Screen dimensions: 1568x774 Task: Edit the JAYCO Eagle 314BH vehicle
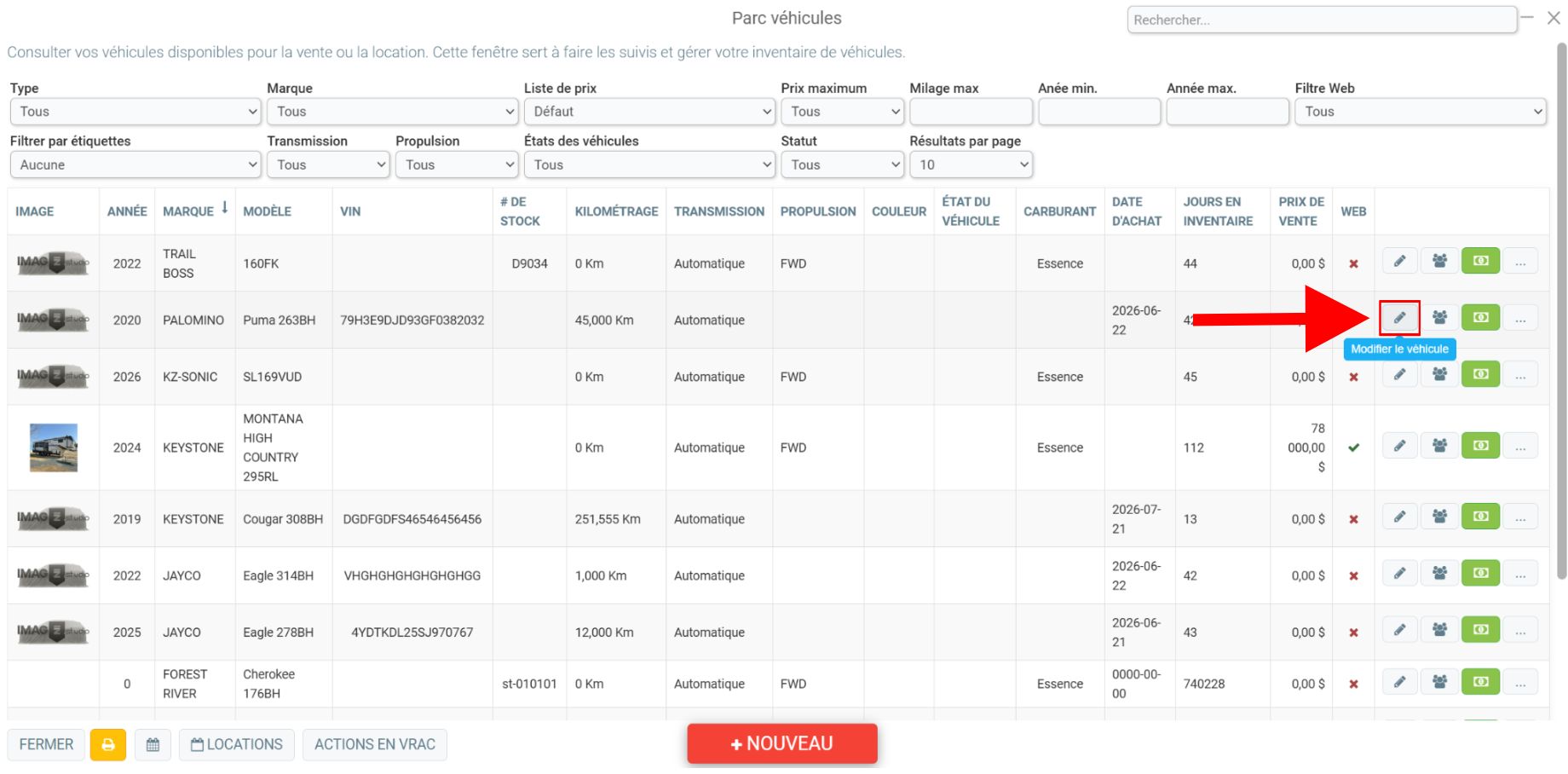tap(1399, 574)
